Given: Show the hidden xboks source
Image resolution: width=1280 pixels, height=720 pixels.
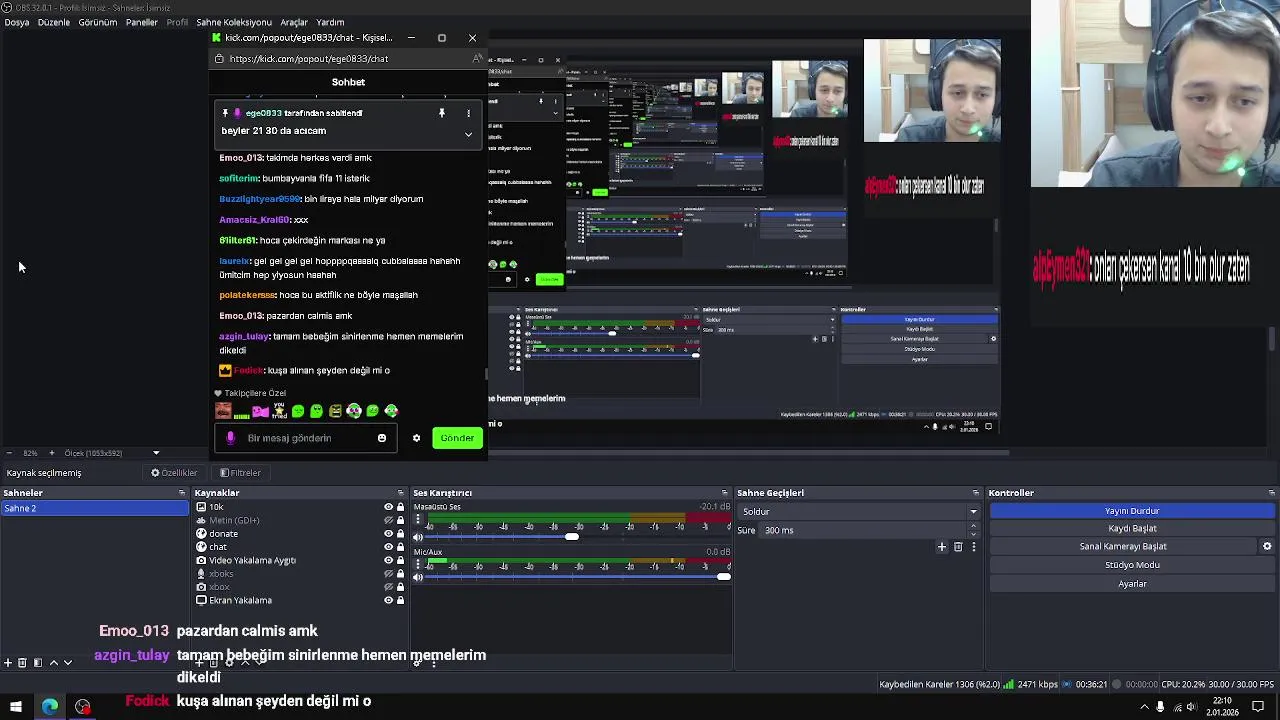Looking at the screenshot, I should pos(388,574).
